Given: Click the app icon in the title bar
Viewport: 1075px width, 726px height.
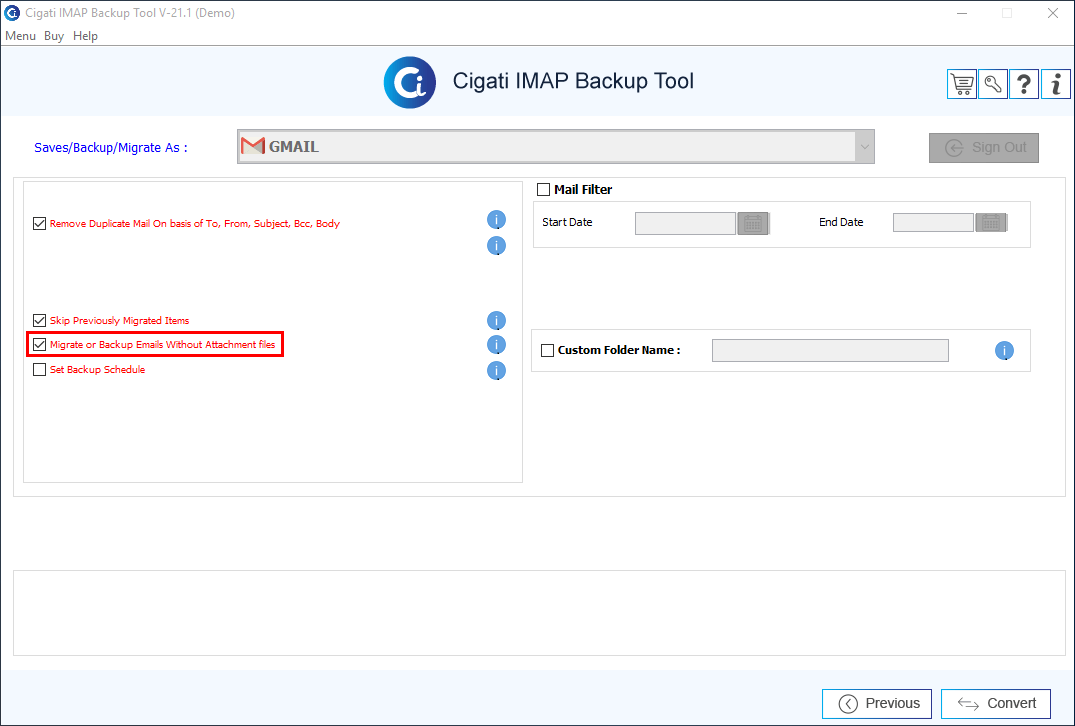Looking at the screenshot, I should click(x=12, y=12).
